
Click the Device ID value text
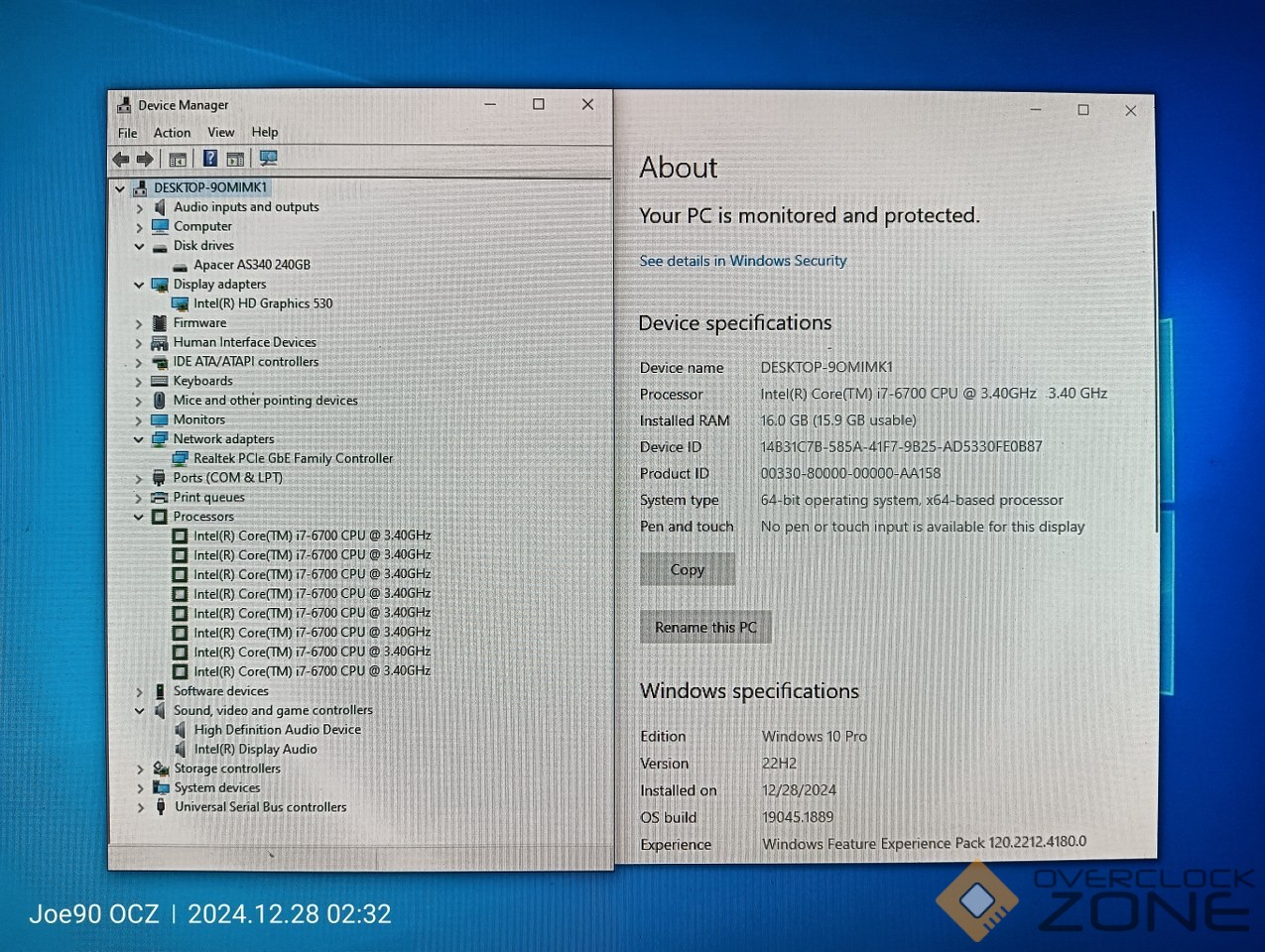point(901,447)
